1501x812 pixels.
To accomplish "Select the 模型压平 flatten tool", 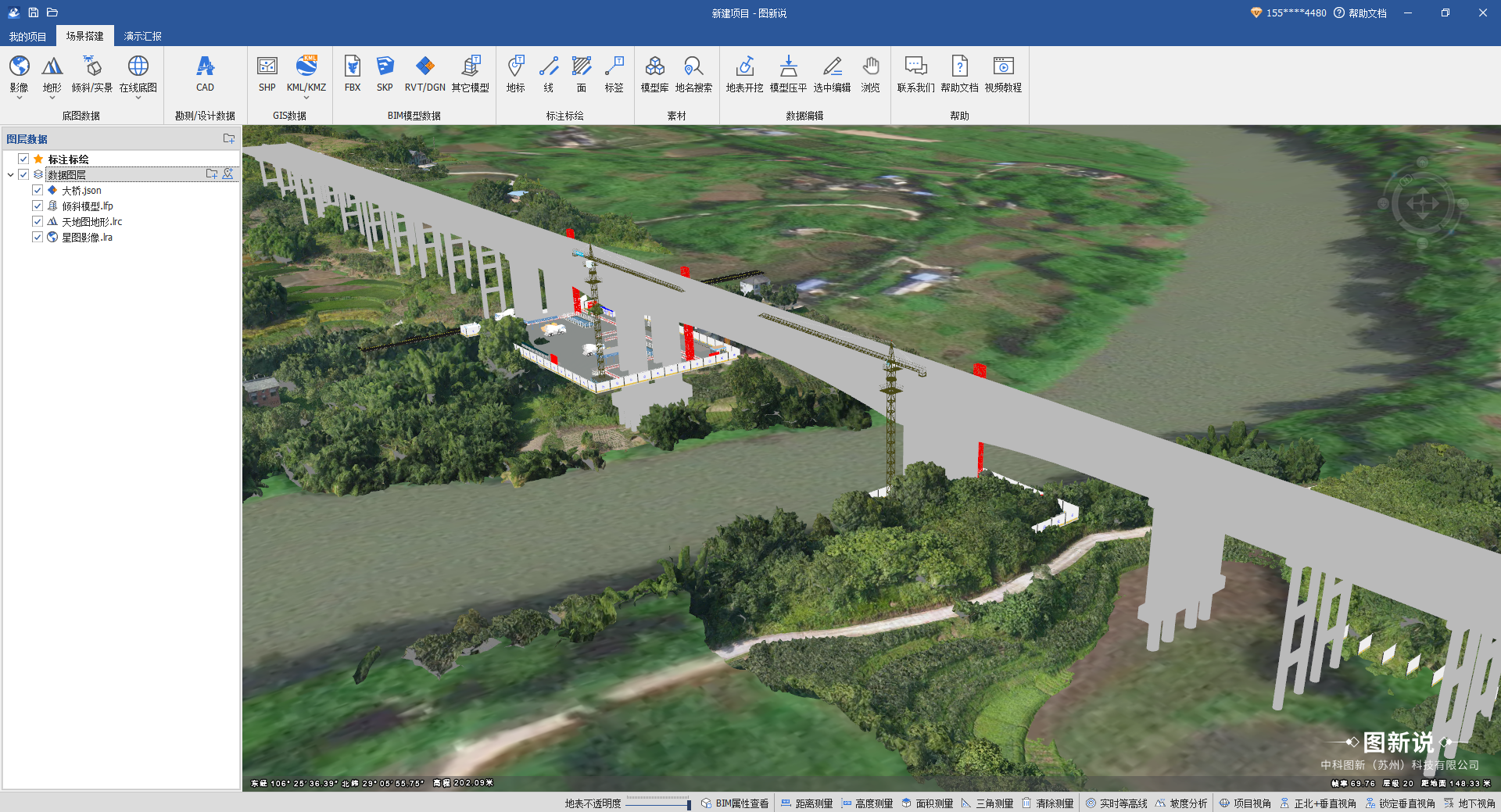I will pos(788,73).
